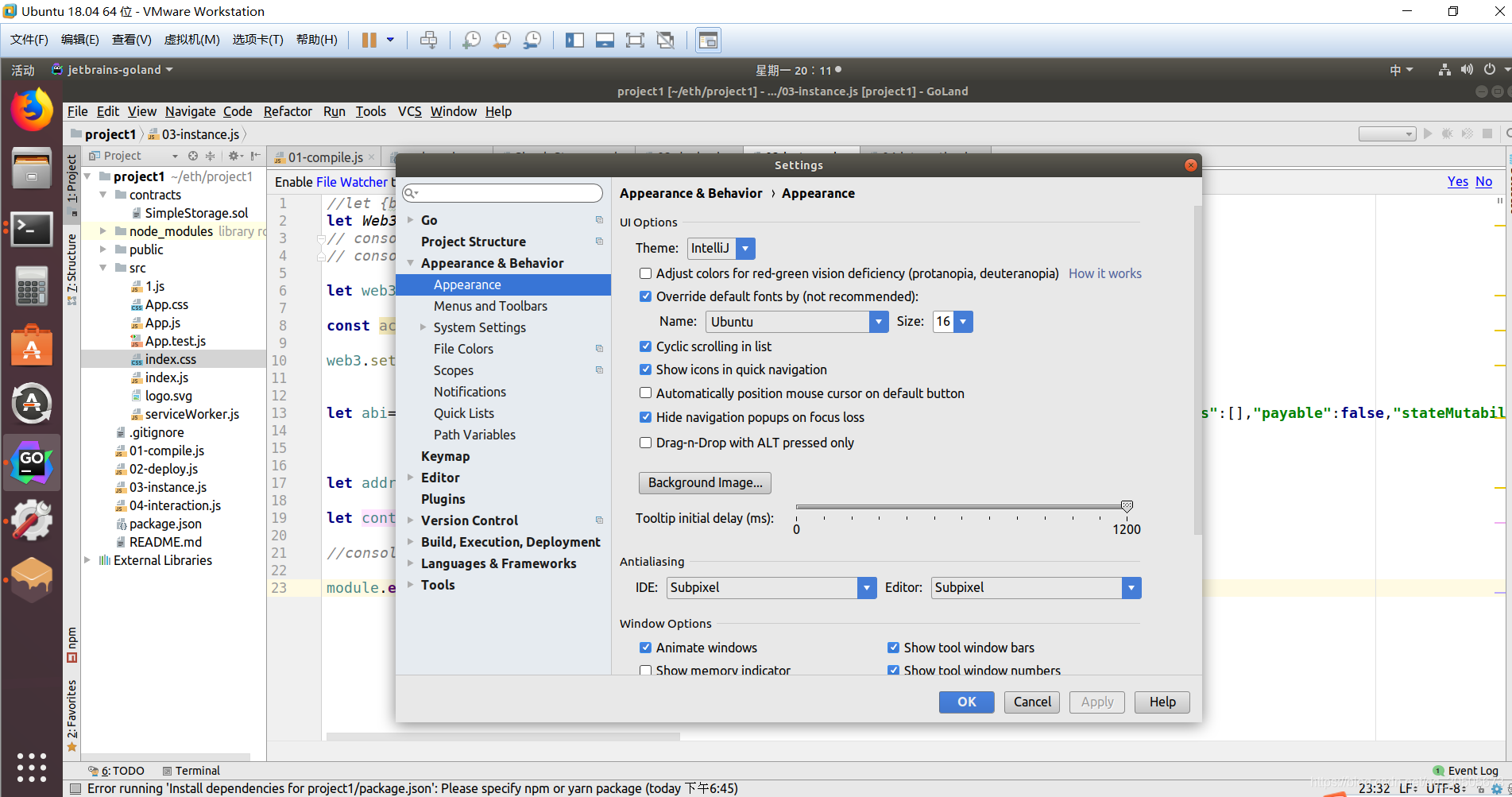Click tooltip initial delay slider handle
Screen dimensions: 1512x797
tap(1127, 506)
